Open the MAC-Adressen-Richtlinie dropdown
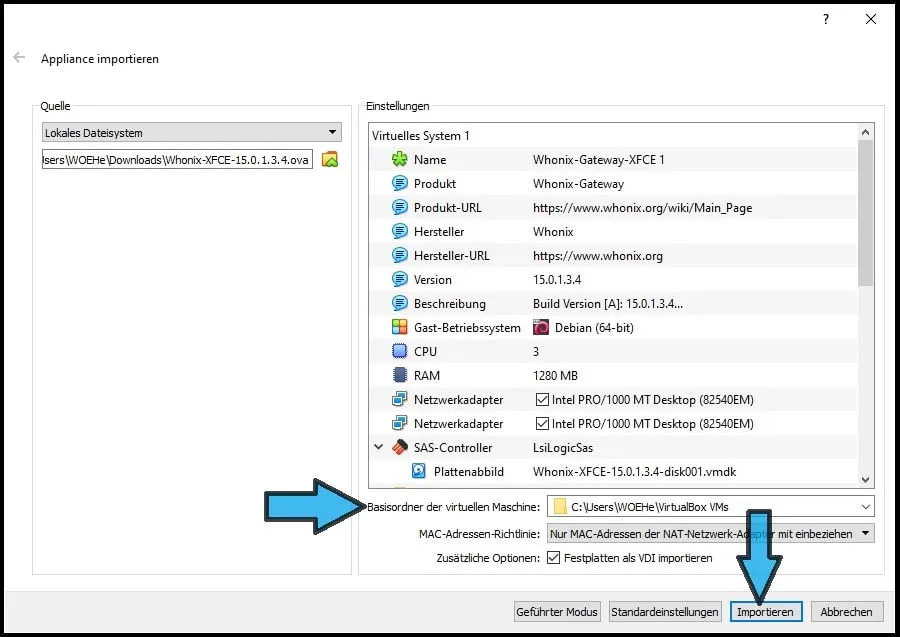This screenshot has width=900, height=637. coord(711,534)
